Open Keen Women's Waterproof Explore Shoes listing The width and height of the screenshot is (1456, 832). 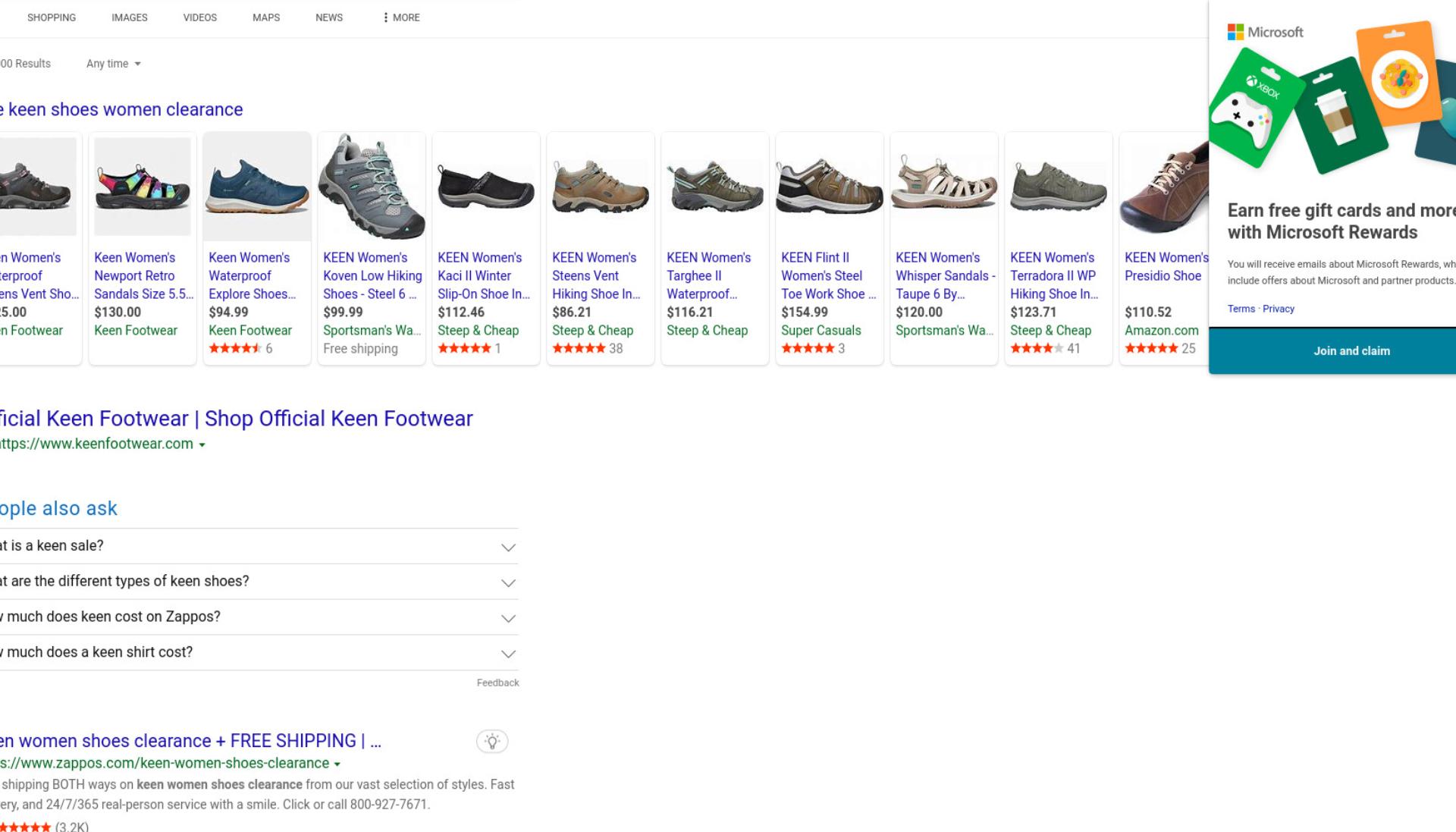(252, 276)
